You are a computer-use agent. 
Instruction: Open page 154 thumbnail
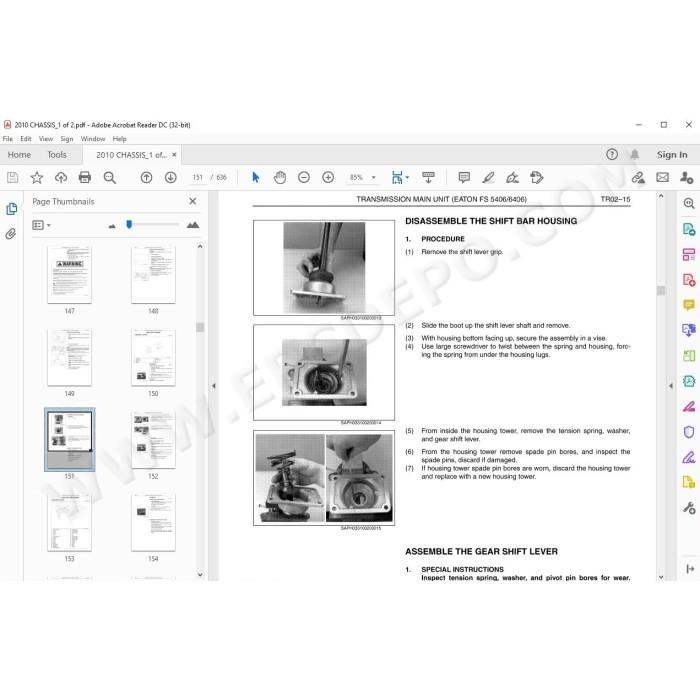click(153, 523)
